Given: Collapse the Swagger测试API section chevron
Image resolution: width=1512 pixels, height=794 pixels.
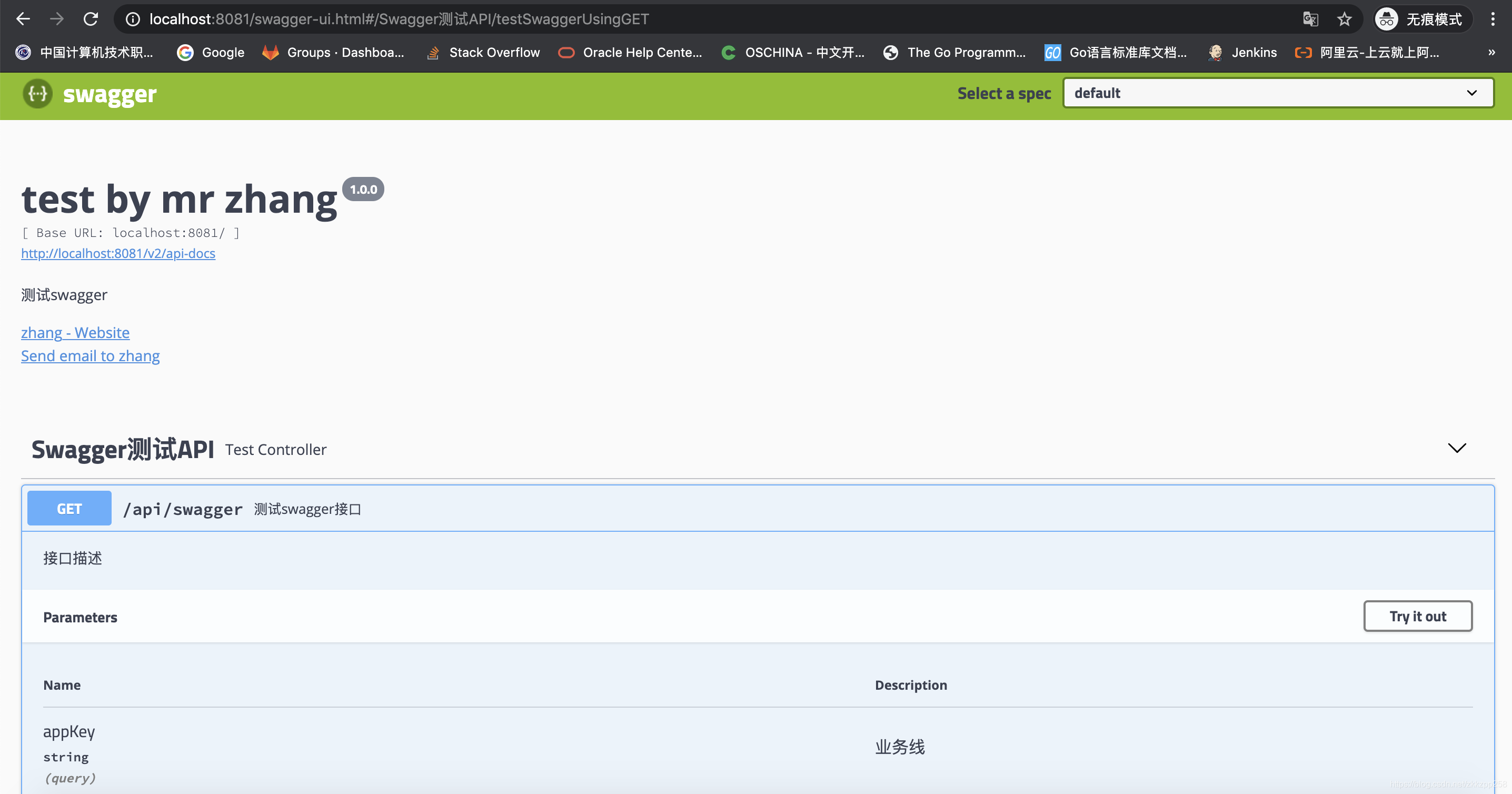Looking at the screenshot, I should point(1456,449).
